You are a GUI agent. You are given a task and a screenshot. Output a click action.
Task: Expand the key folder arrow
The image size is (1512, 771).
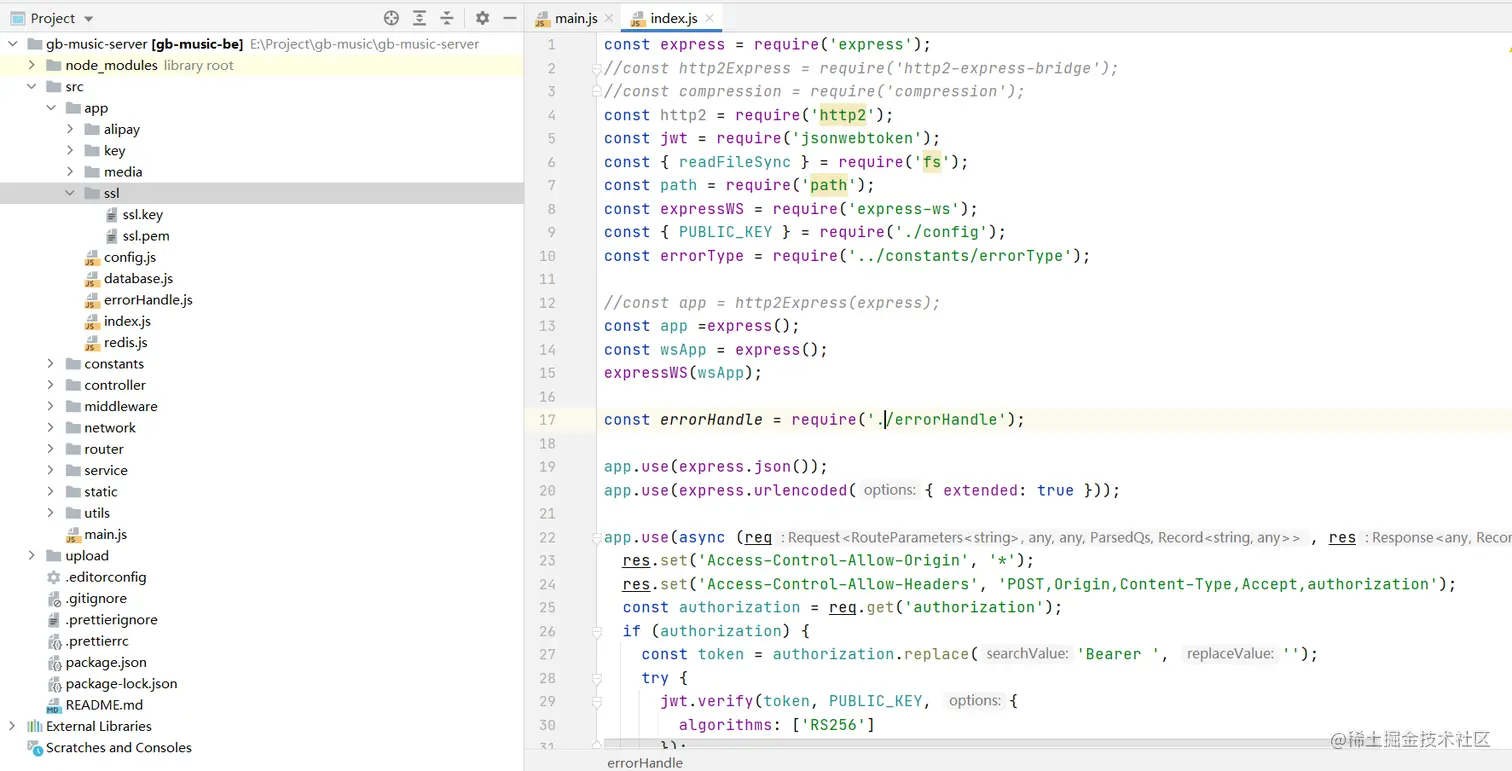pyautogui.click(x=70, y=151)
